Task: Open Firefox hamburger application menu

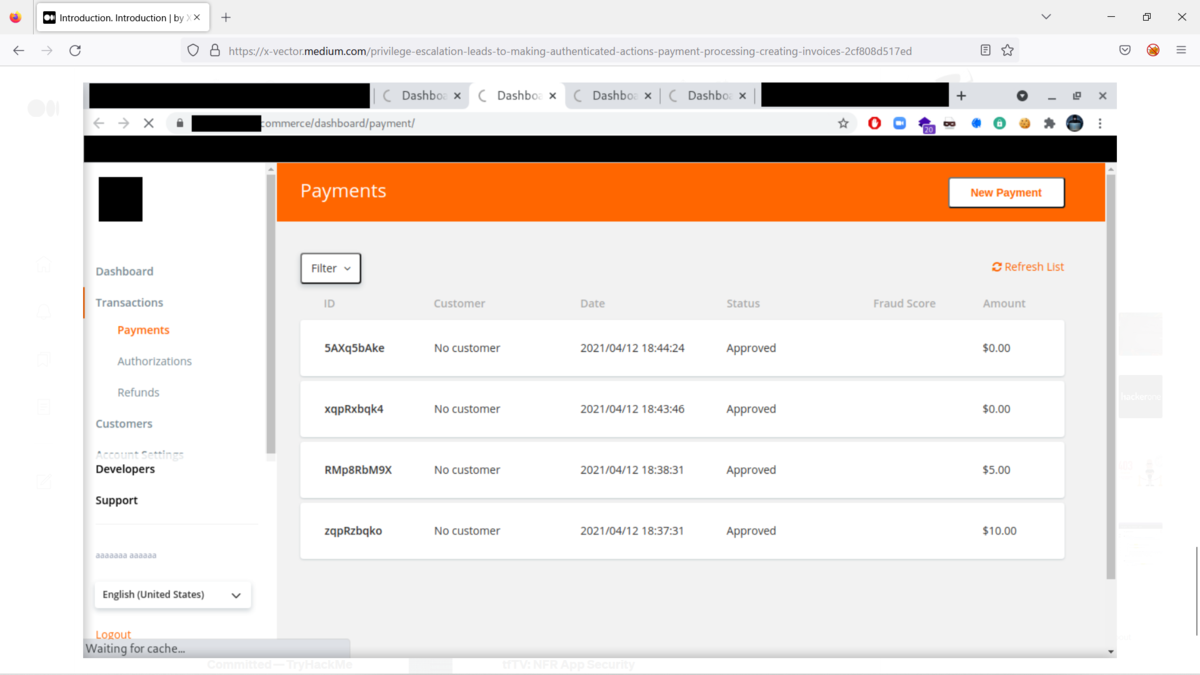Action: (x=1181, y=50)
